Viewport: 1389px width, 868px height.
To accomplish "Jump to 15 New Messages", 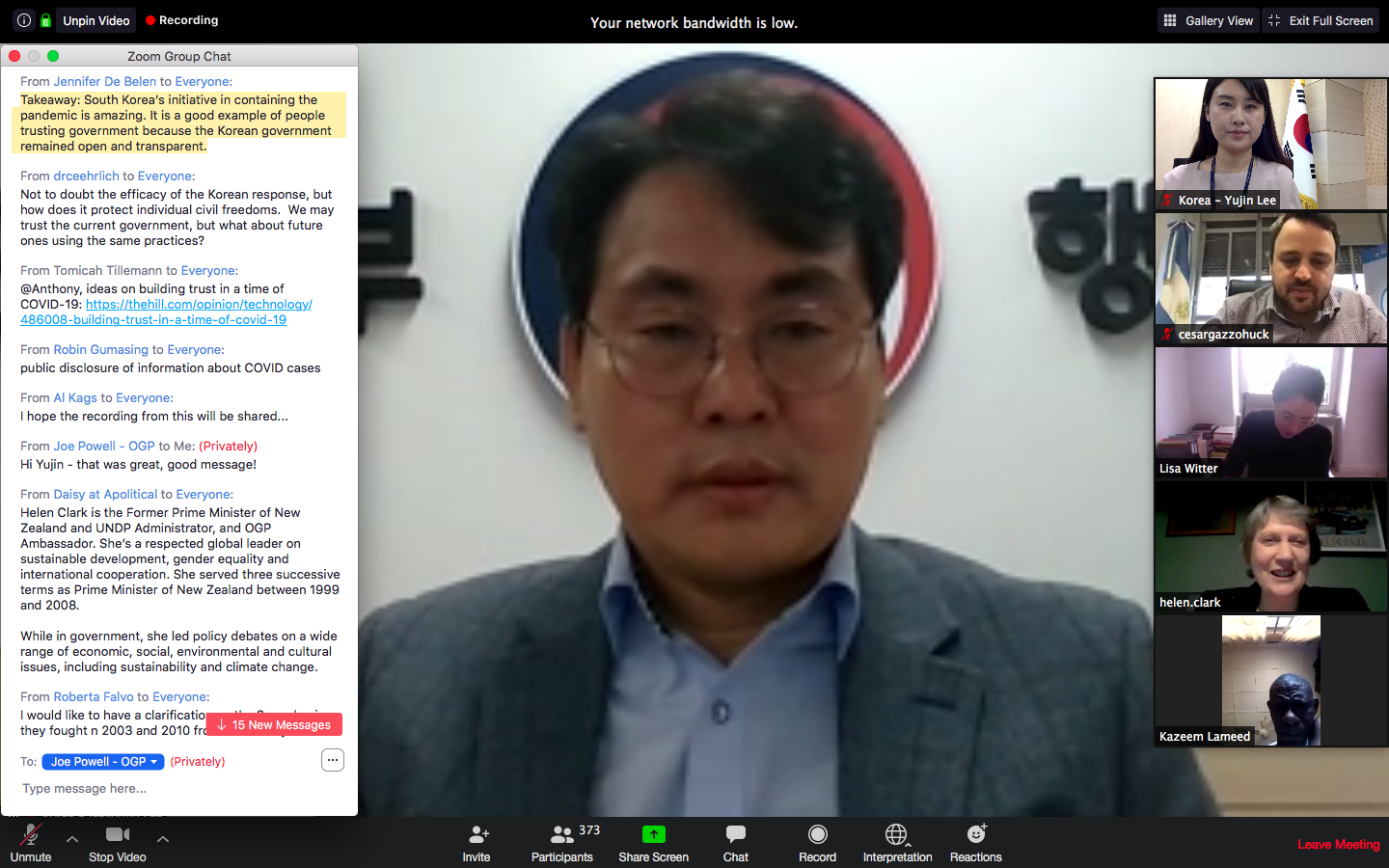I will pos(274,725).
